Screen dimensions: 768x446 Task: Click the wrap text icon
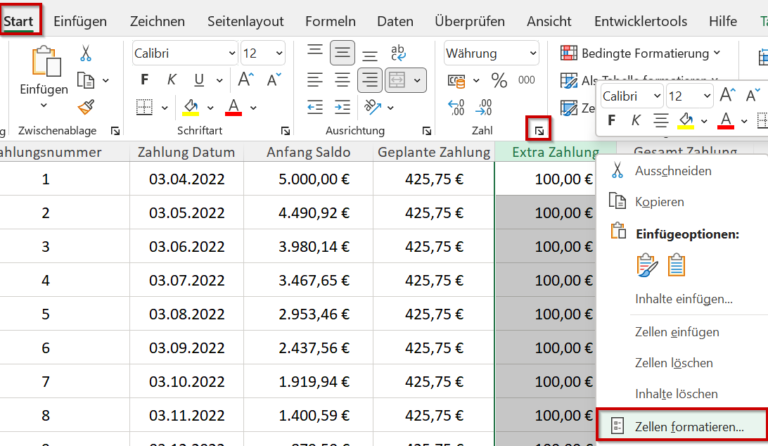click(x=398, y=53)
